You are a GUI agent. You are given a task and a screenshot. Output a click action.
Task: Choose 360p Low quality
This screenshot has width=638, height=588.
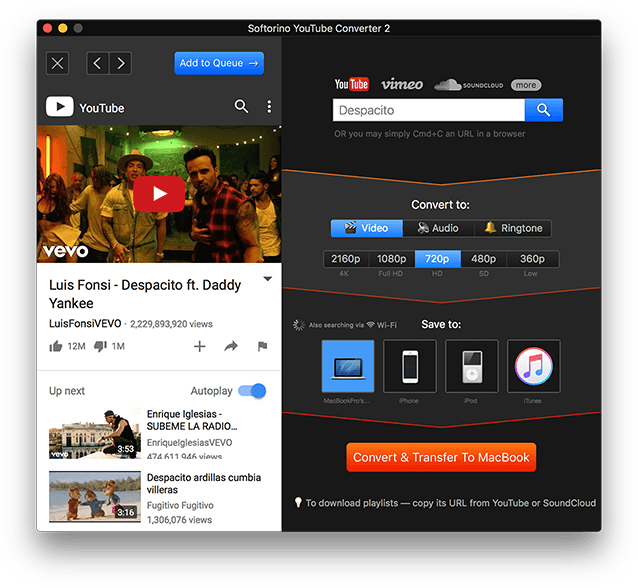[532, 259]
